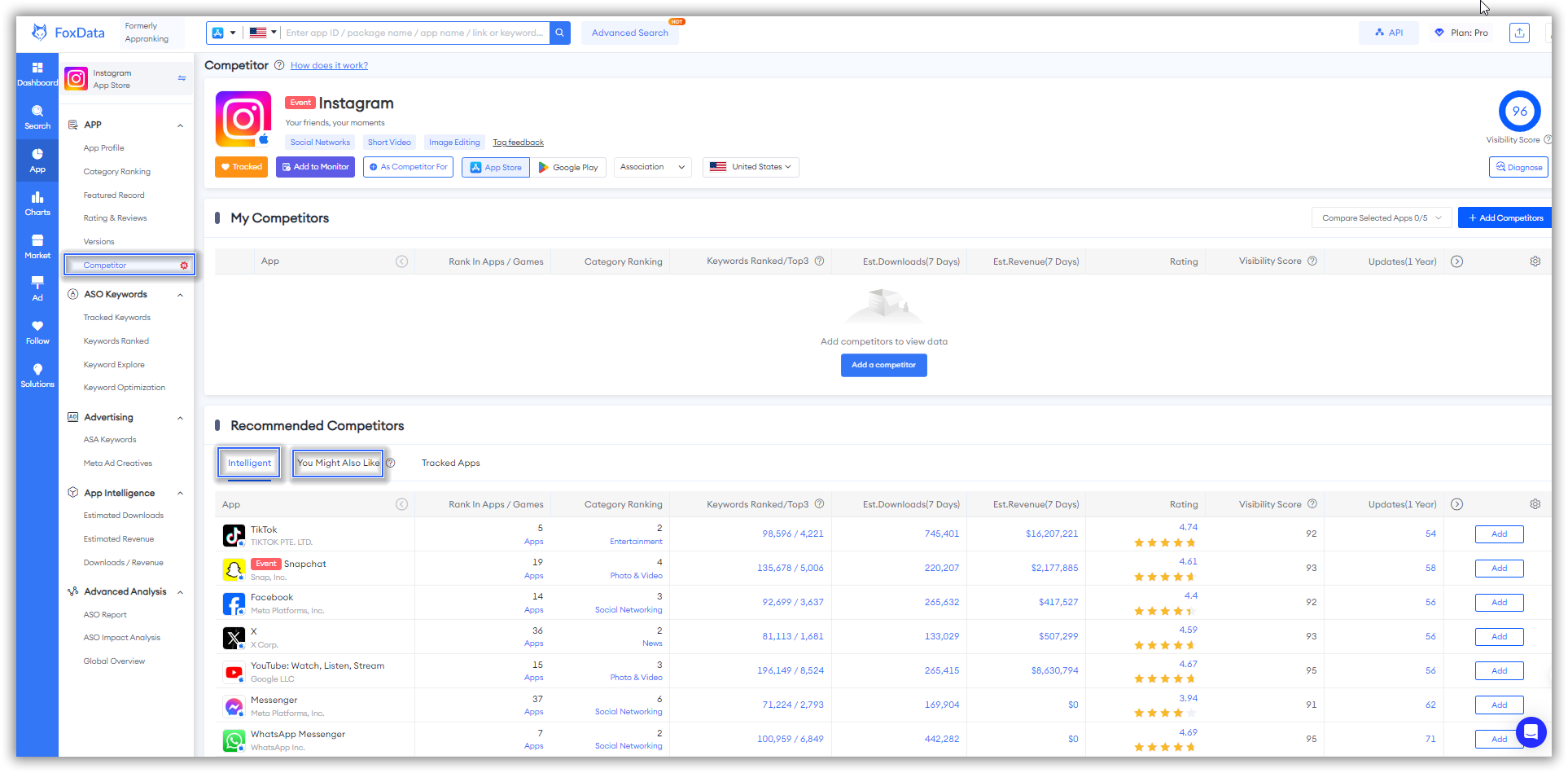The height and width of the screenshot is (773, 1568).
Task: Switch to Google Play platform button
Action: (x=568, y=167)
